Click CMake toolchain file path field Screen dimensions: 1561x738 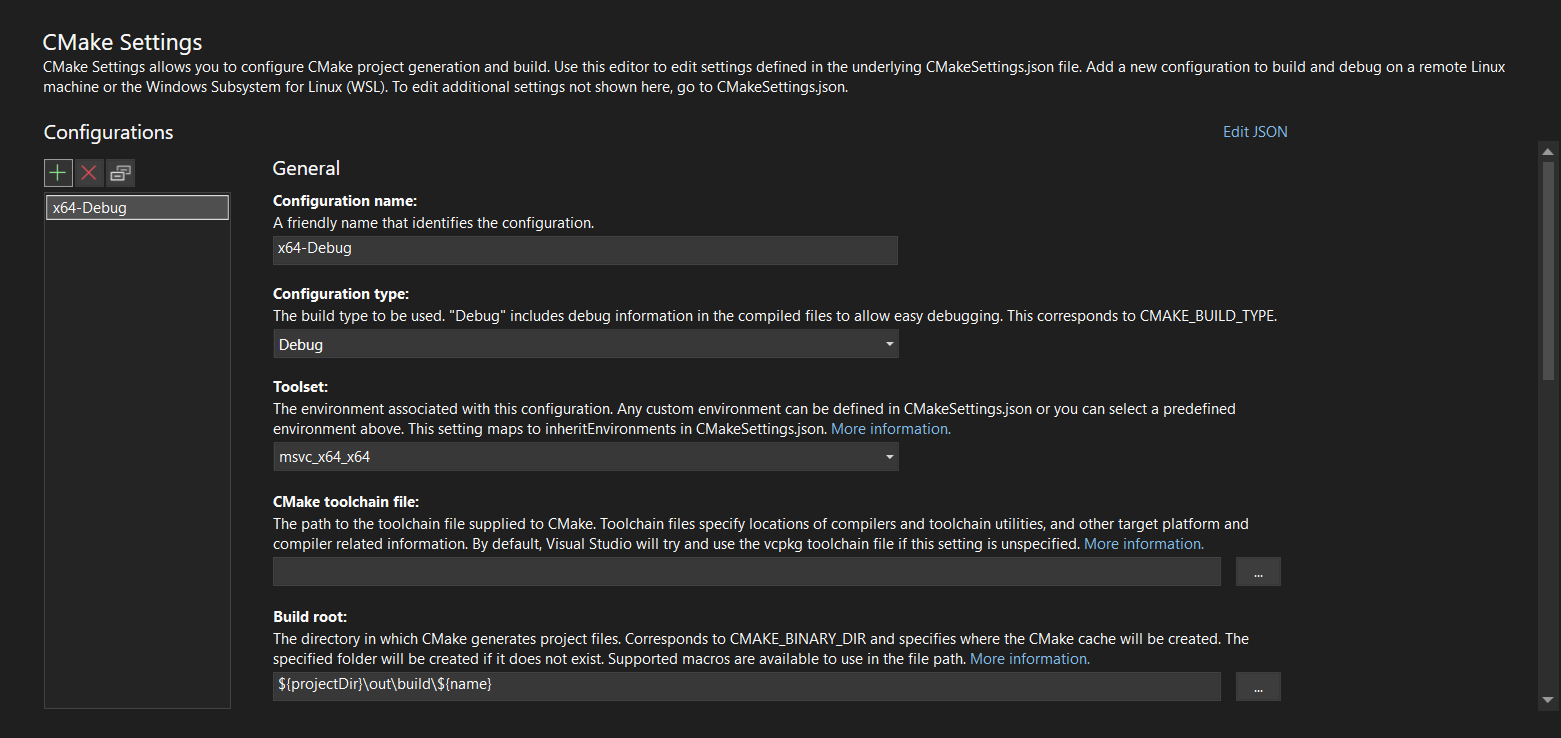pos(747,572)
